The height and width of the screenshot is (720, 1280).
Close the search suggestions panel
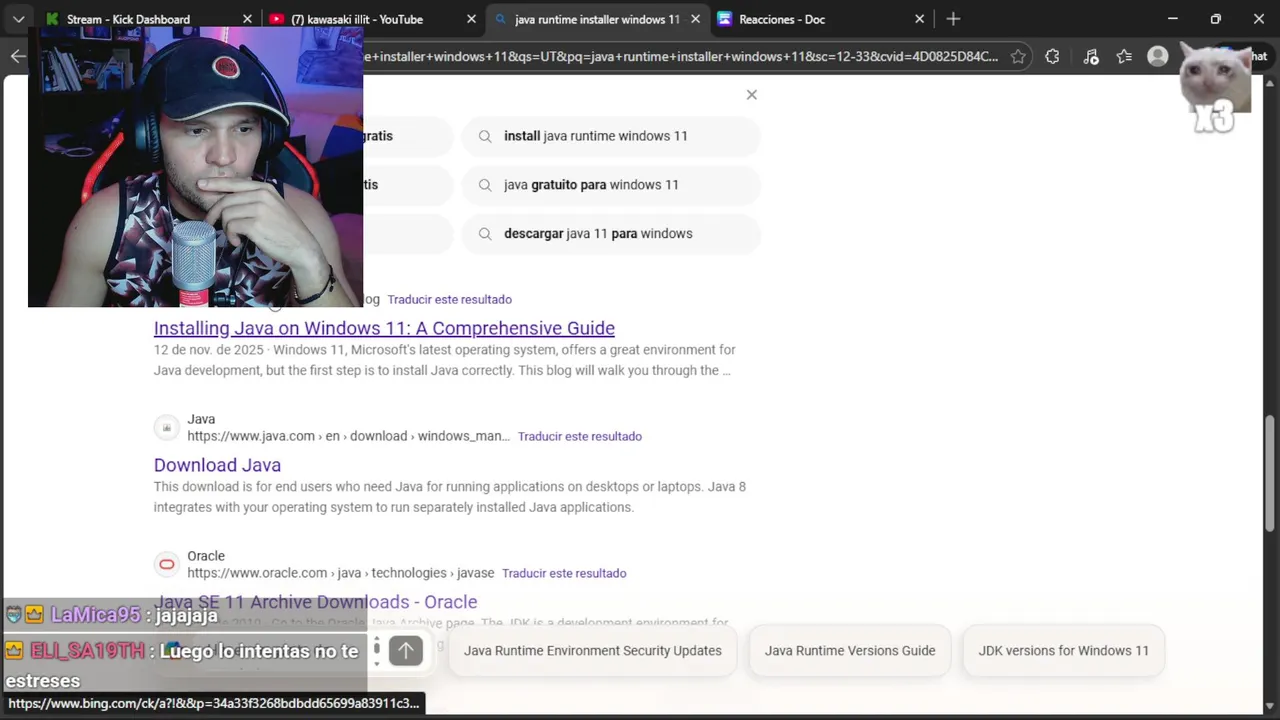(x=752, y=95)
